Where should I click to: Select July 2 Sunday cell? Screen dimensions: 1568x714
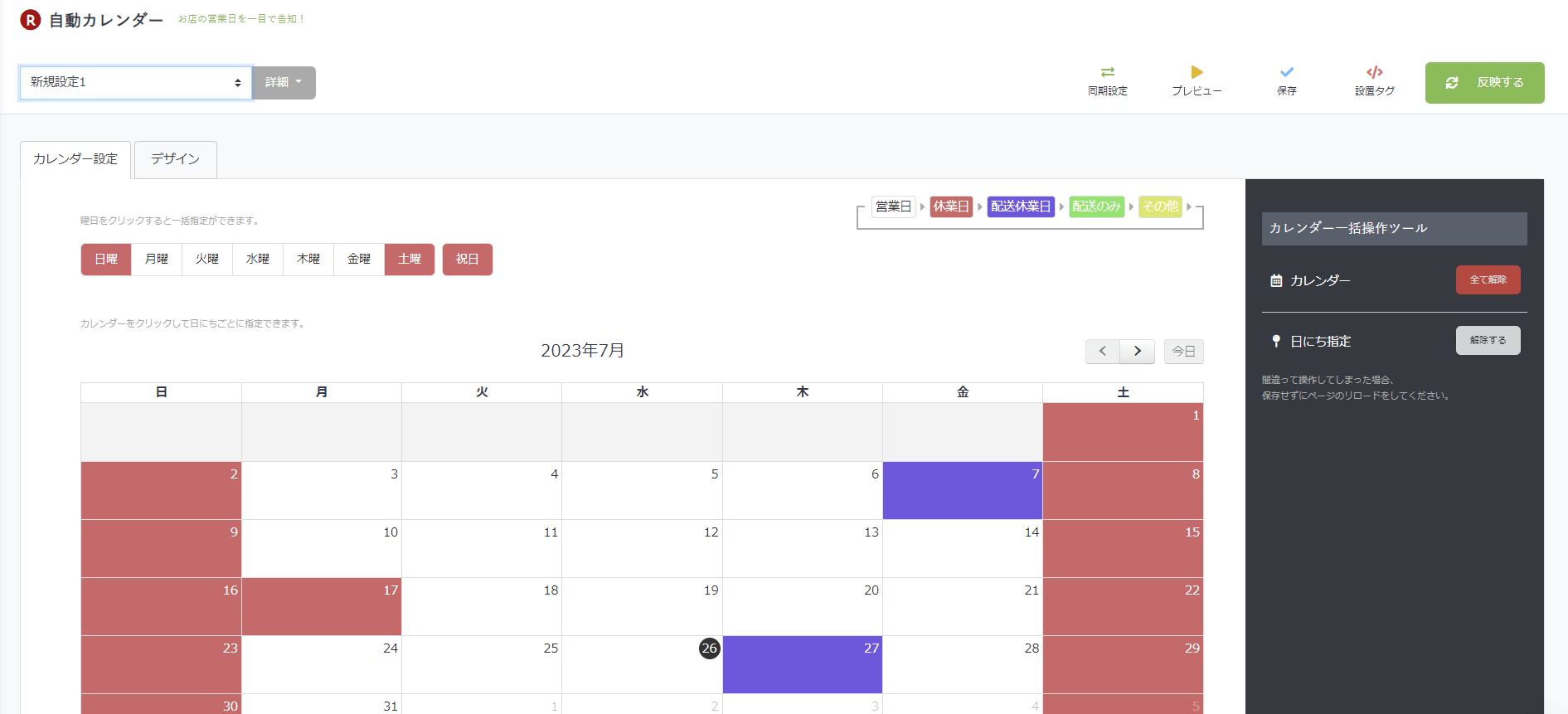pyautogui.click(x=162, y=491)
